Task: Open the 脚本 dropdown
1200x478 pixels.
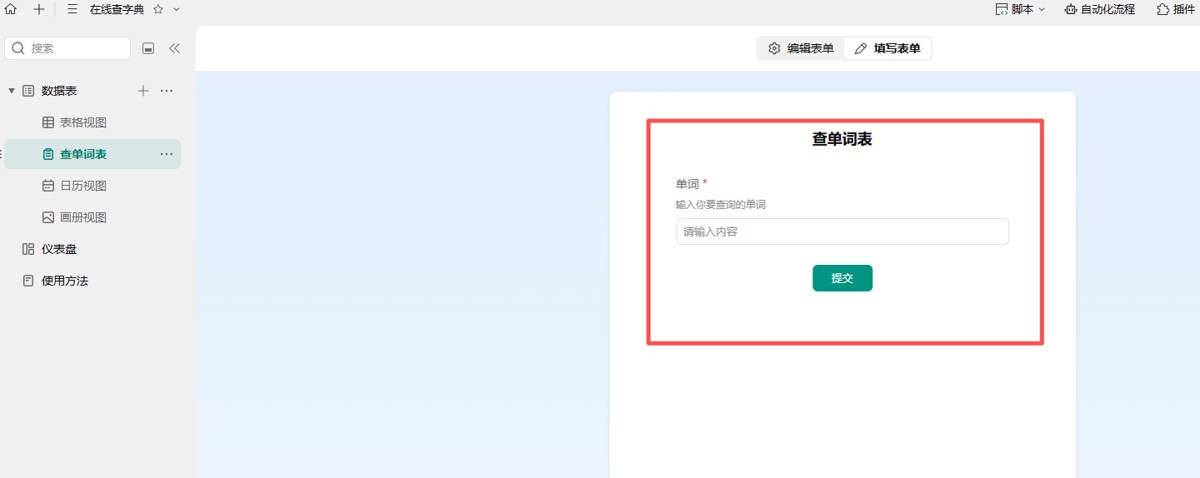Action: tap(1020, 9)
